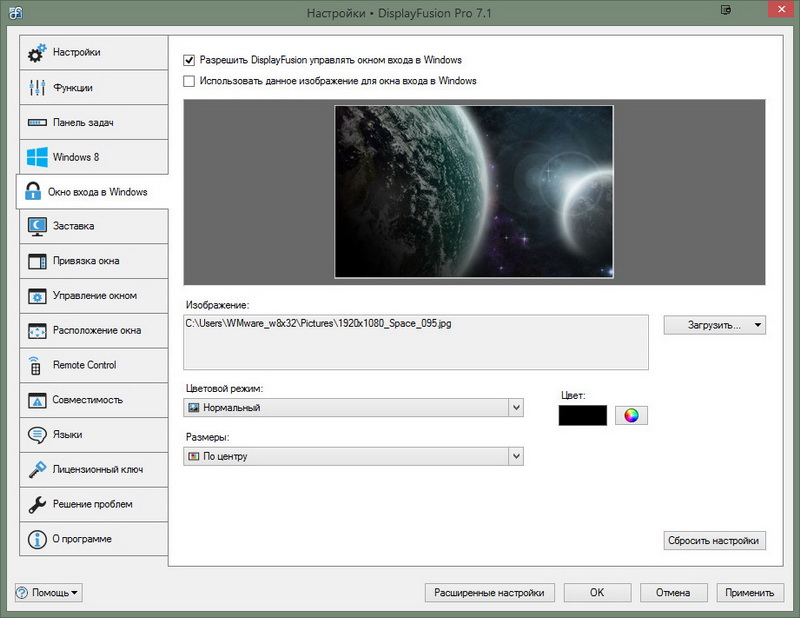Select the Windows 8 tab
The height and width of the screenshot is (618, 800).
coord(94,157)
